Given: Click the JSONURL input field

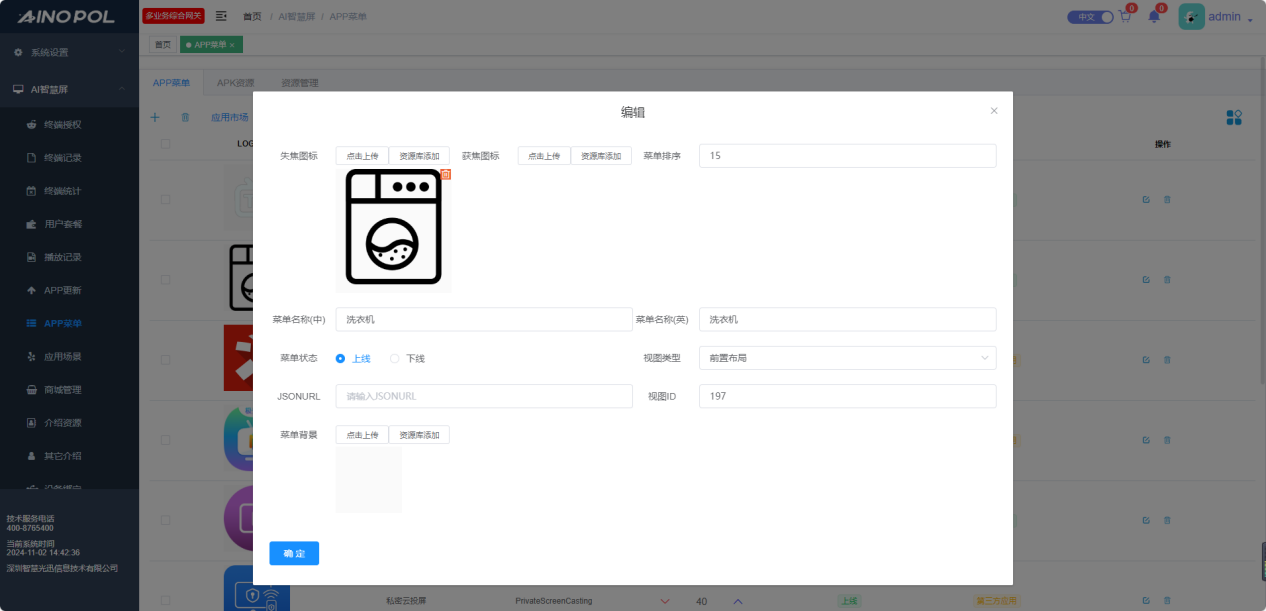Looking at the screenshot, I should pos(484,396).
